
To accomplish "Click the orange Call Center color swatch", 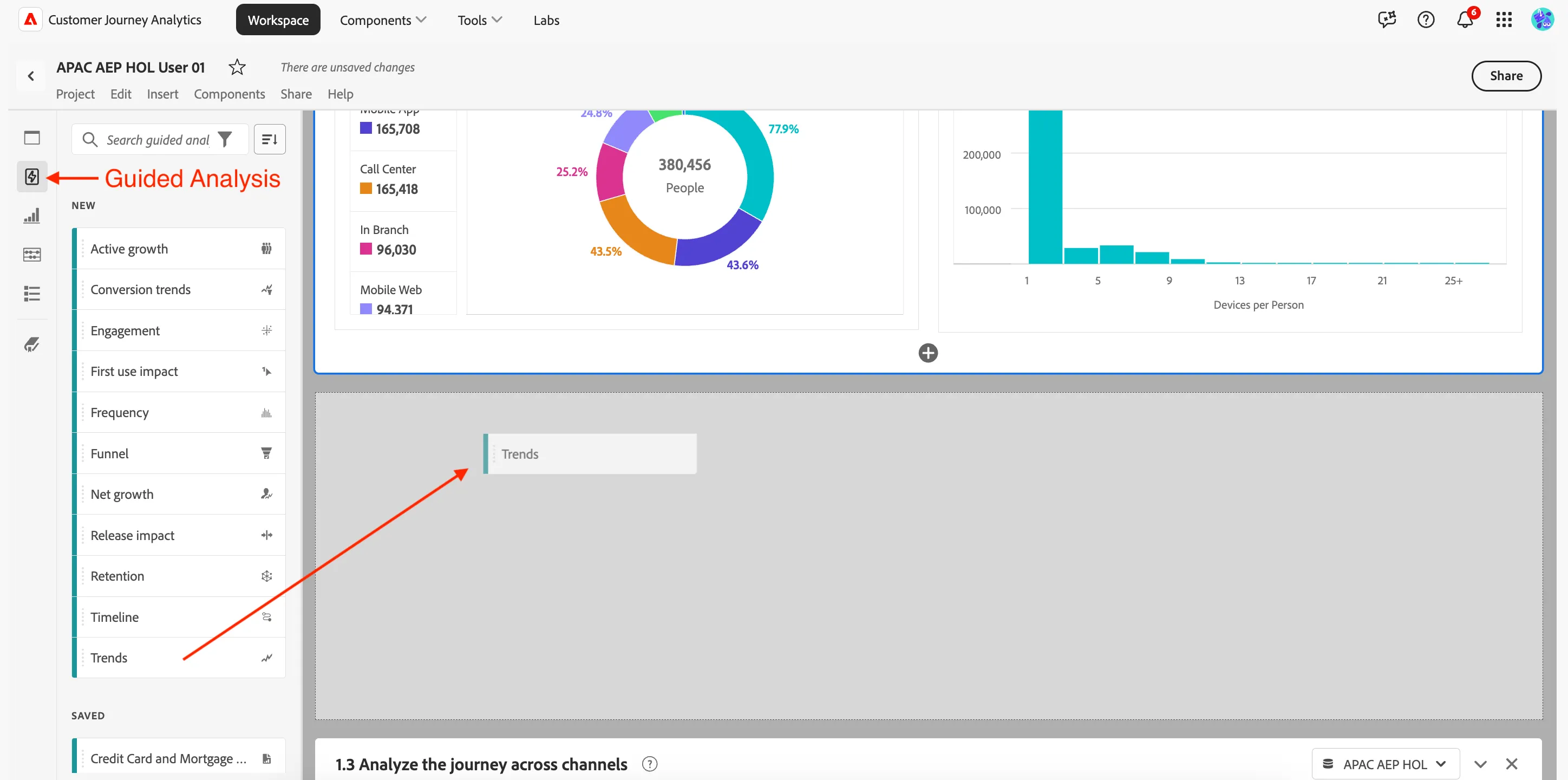I will click(x=366, y=188).
